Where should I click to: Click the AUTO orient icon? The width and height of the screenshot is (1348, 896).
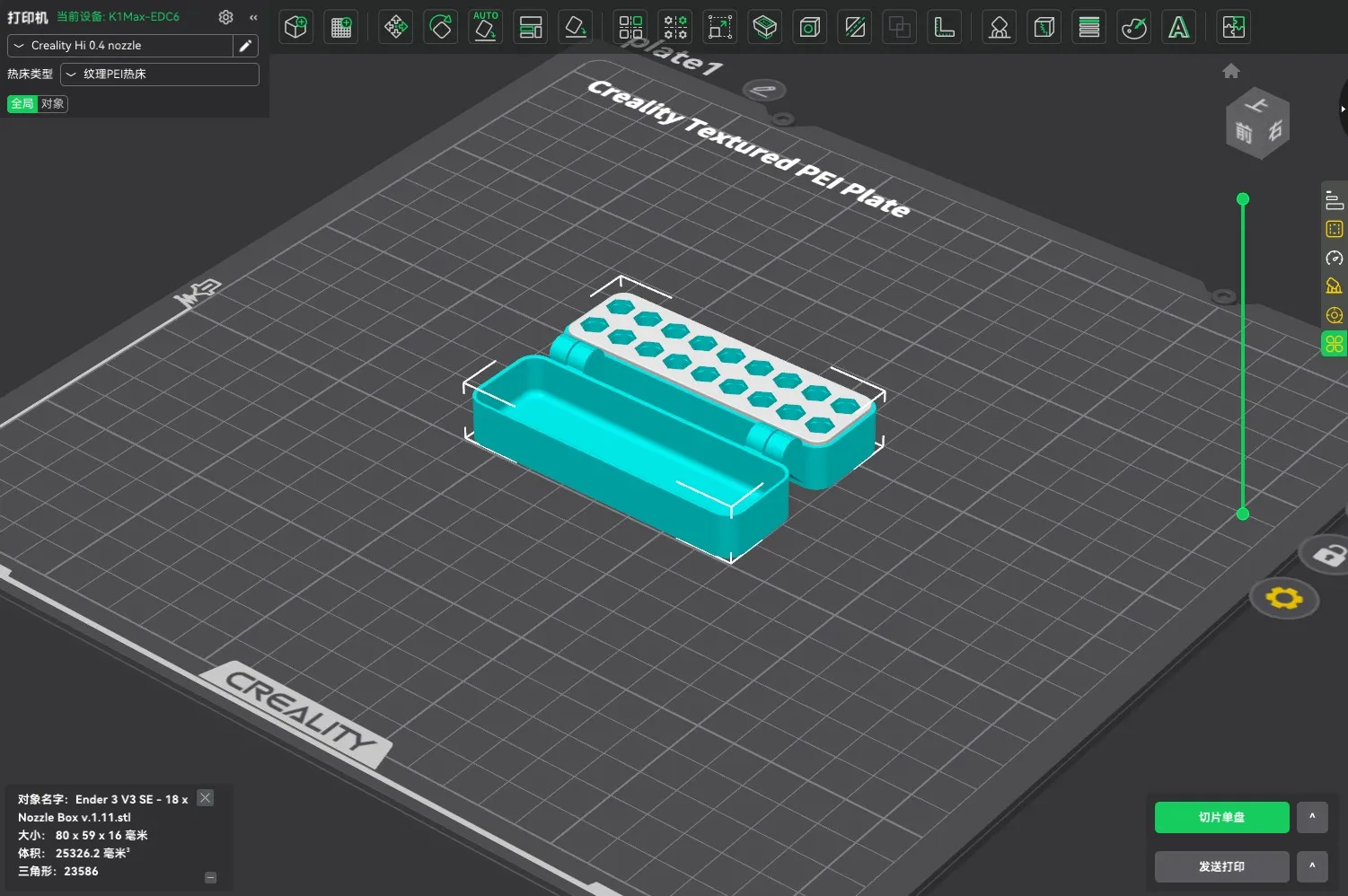(x=486, y=27)
